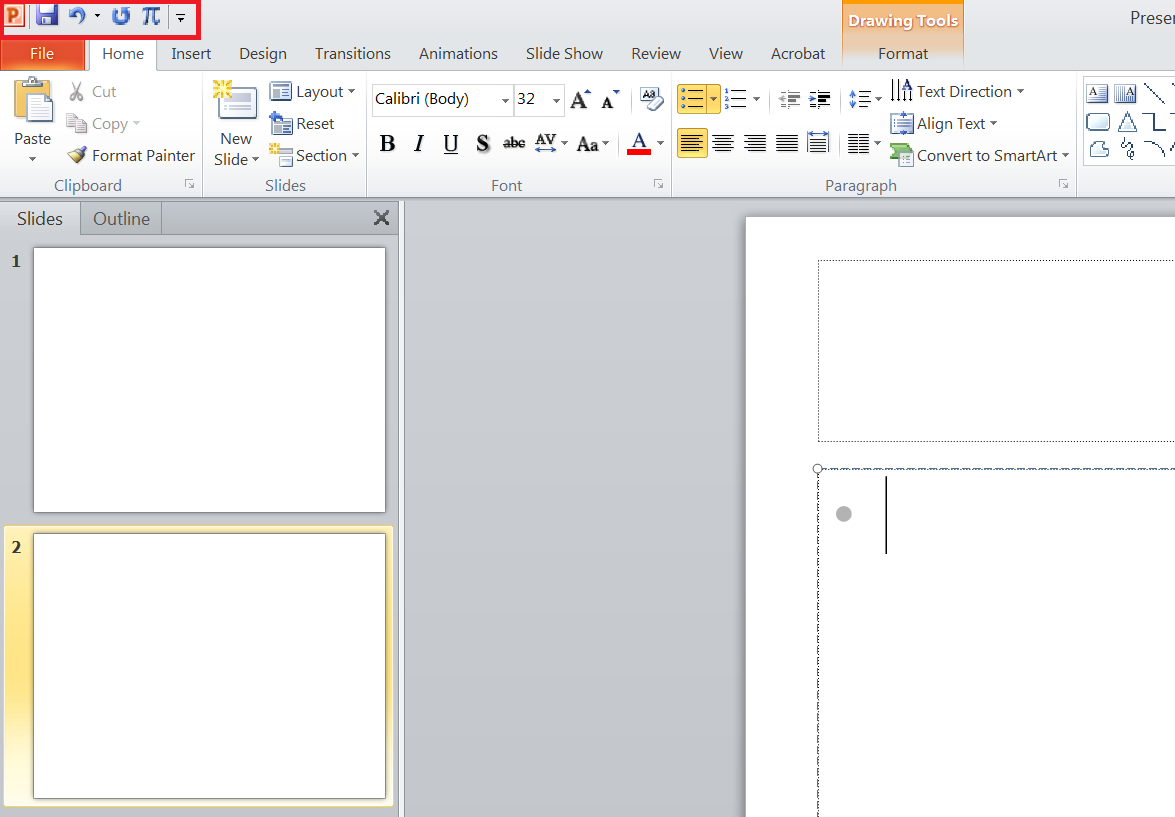
Task: Click the Paste clipboard icon
Action: (33, 100)
